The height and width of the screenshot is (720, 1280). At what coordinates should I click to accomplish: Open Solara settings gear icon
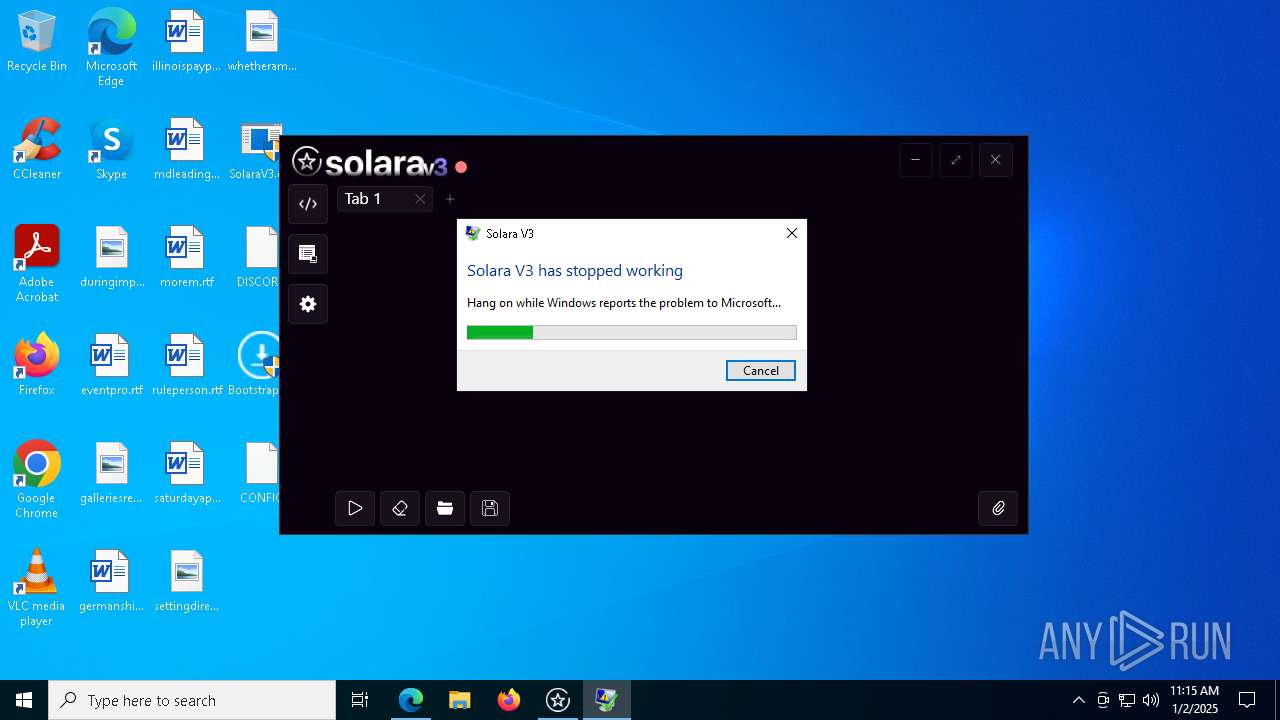point(308,304)
